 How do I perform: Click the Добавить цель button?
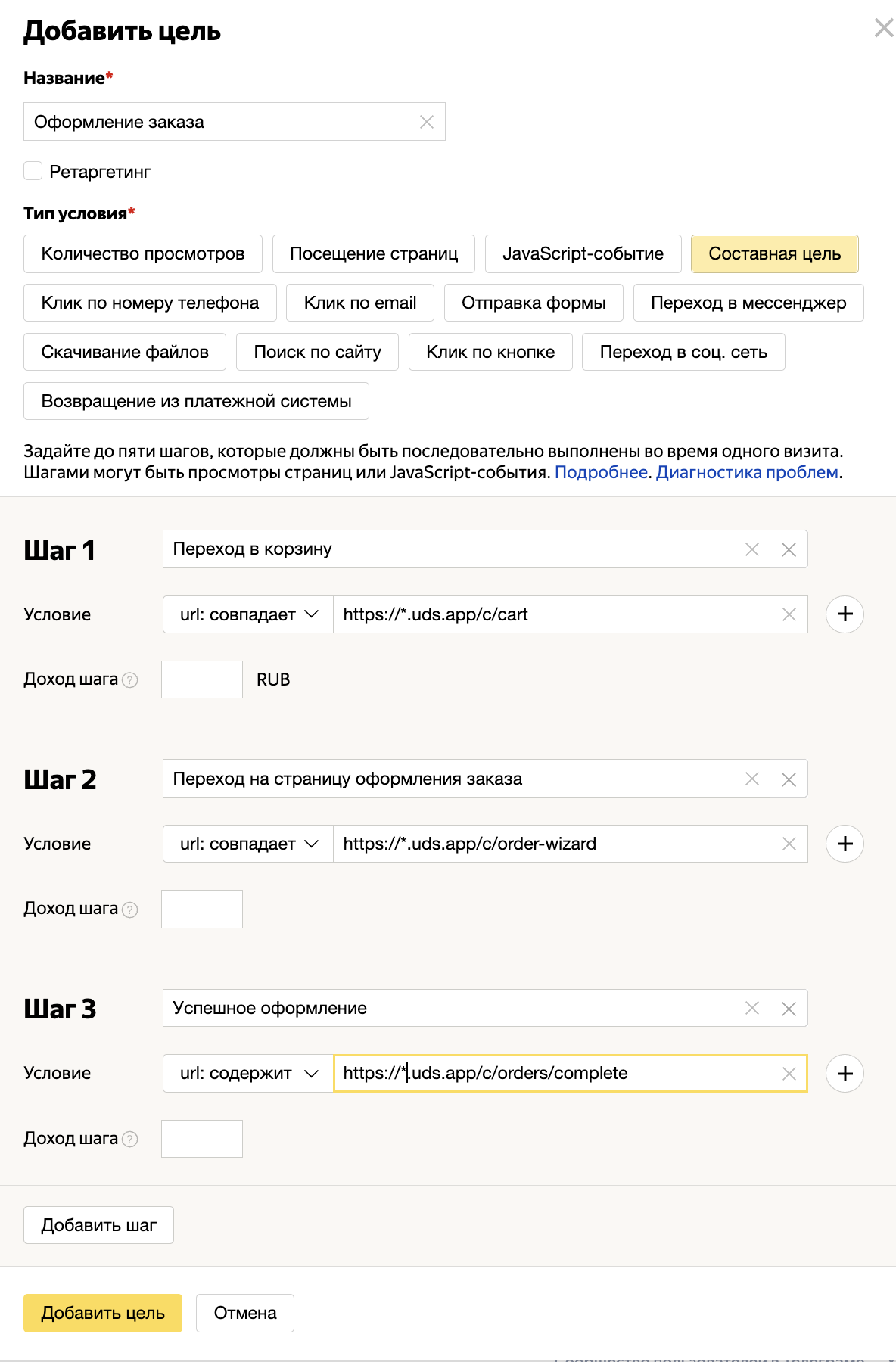coord(103,1313)
